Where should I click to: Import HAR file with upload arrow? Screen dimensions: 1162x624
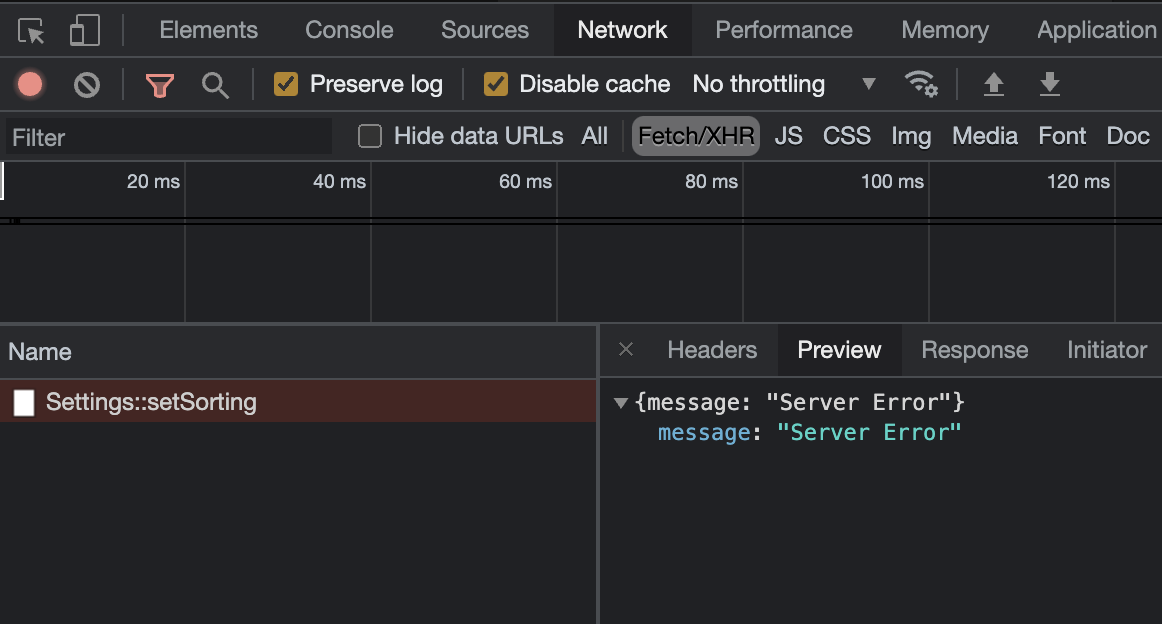(994, 84)
